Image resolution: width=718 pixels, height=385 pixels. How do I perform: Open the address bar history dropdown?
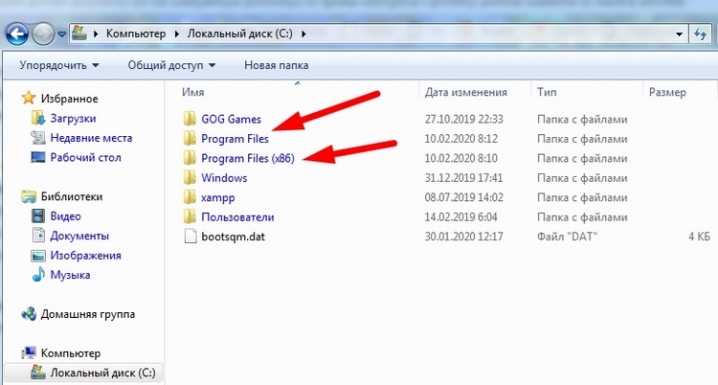tap(679, 34)
